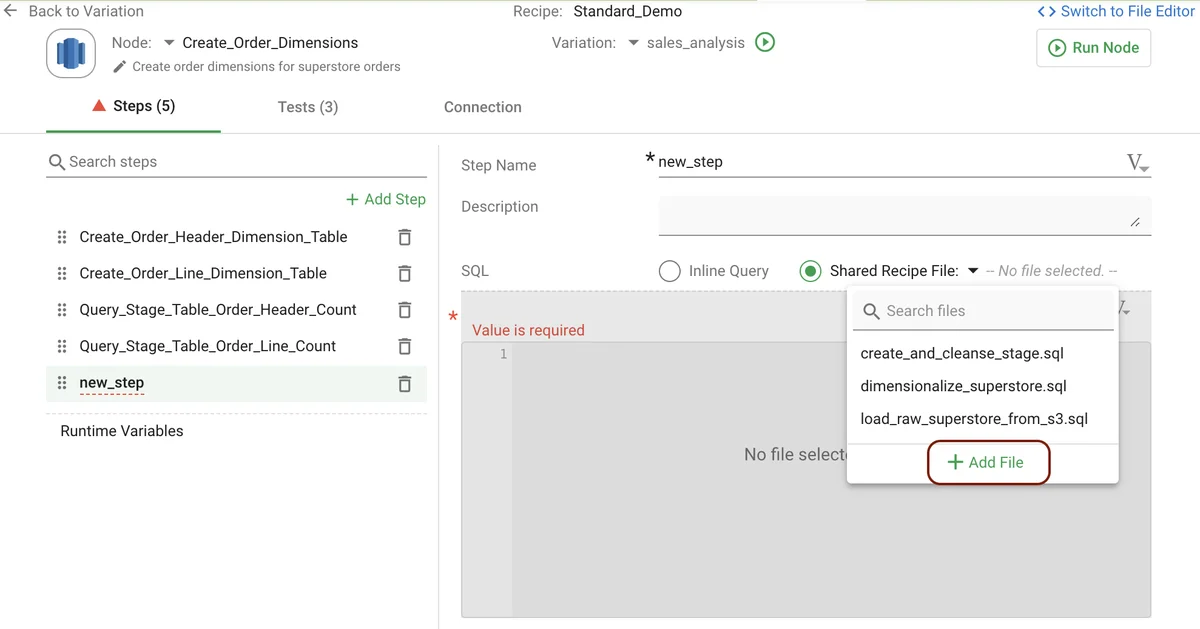1200x629 pixels.
Task: Open Switch to File Editor
Action: click(x=1122, y=11)
